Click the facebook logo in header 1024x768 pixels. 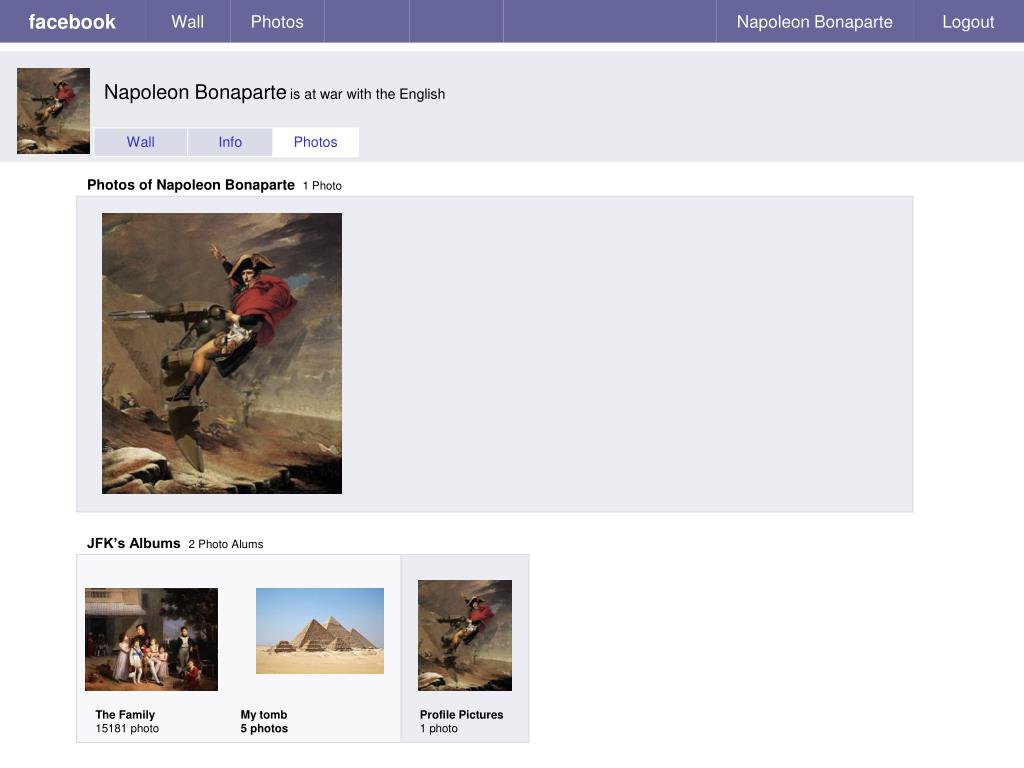point(72,22)
